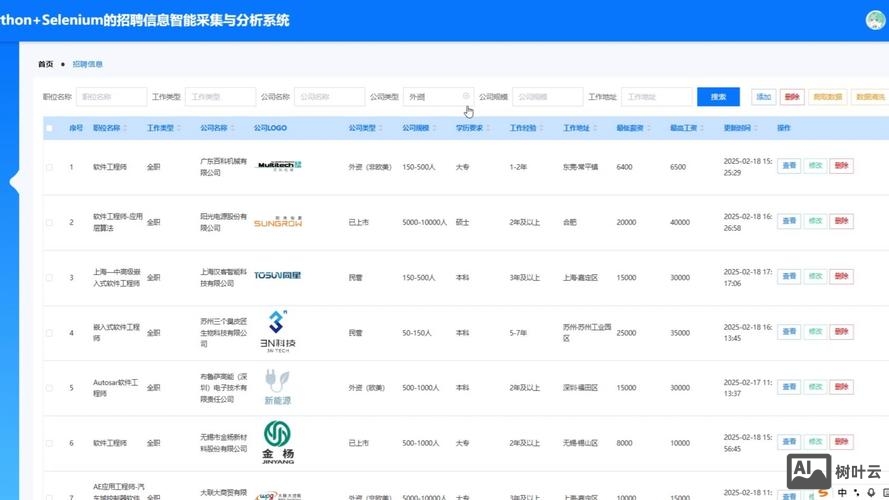The height and width of the screenshot is (500, 889).
Task: Focus the 工作地址 filter input
Action: coord(657,97)
